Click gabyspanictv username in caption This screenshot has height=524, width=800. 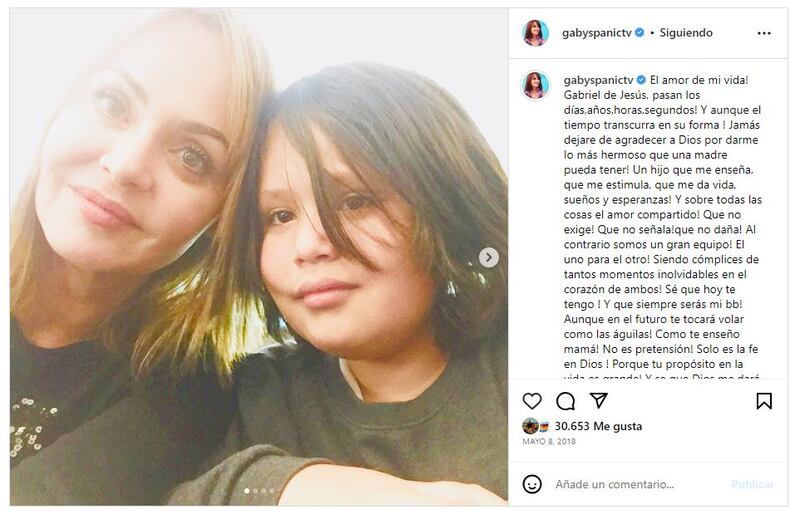pos(596,77)
